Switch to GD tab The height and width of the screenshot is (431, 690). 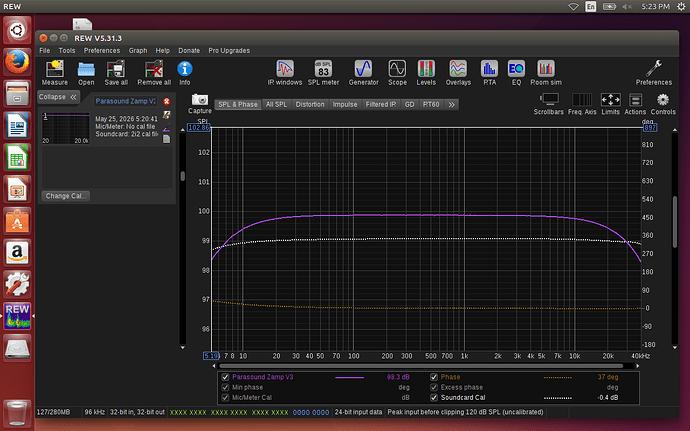(409, 104)
